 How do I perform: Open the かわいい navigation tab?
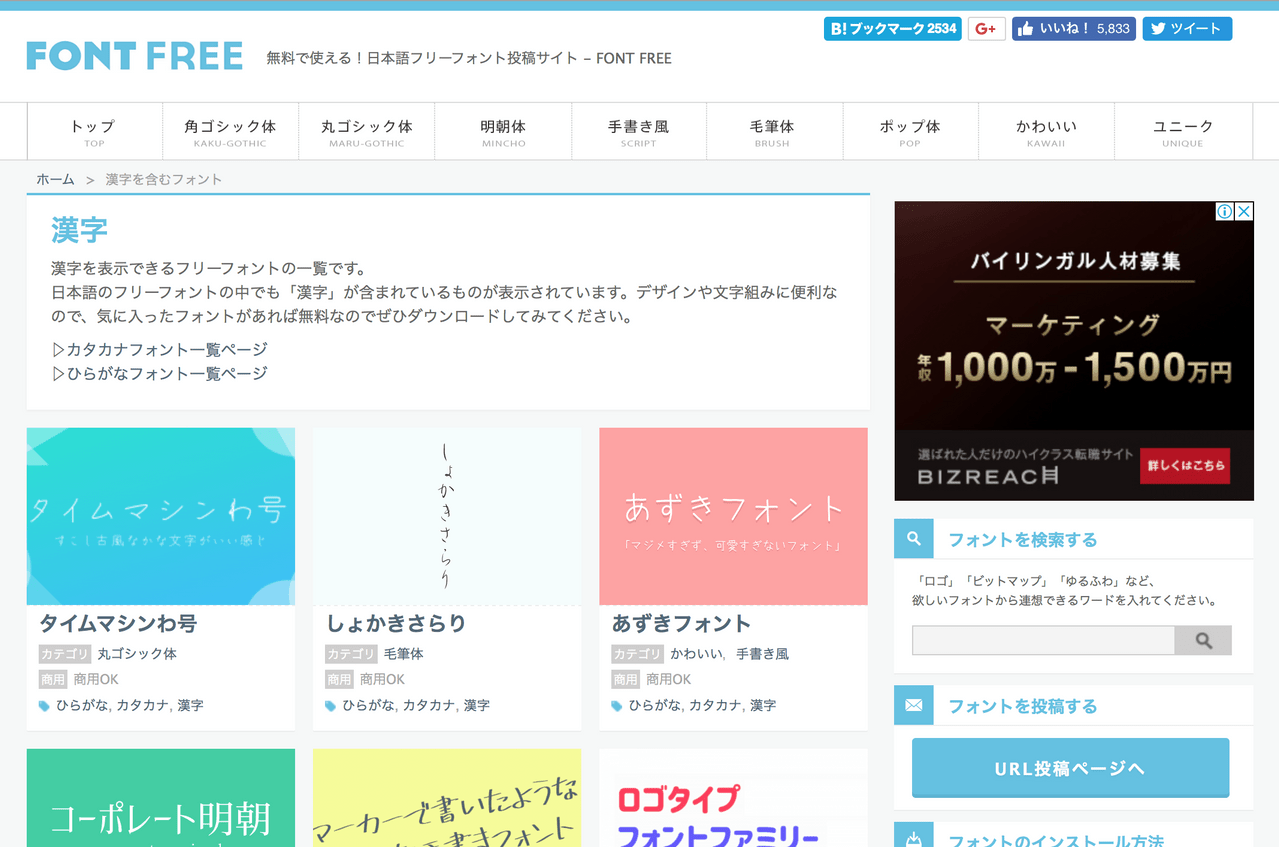click(x=1046, y=131)
